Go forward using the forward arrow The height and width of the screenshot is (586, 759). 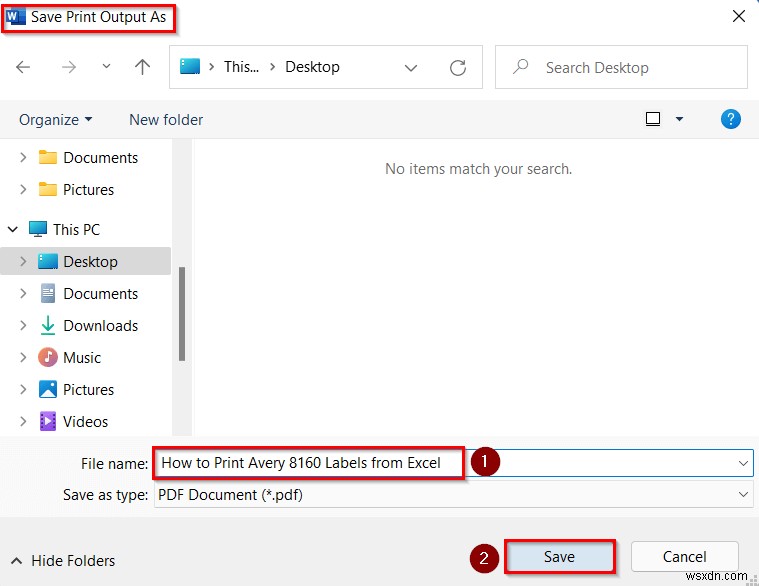pos(69,67)
